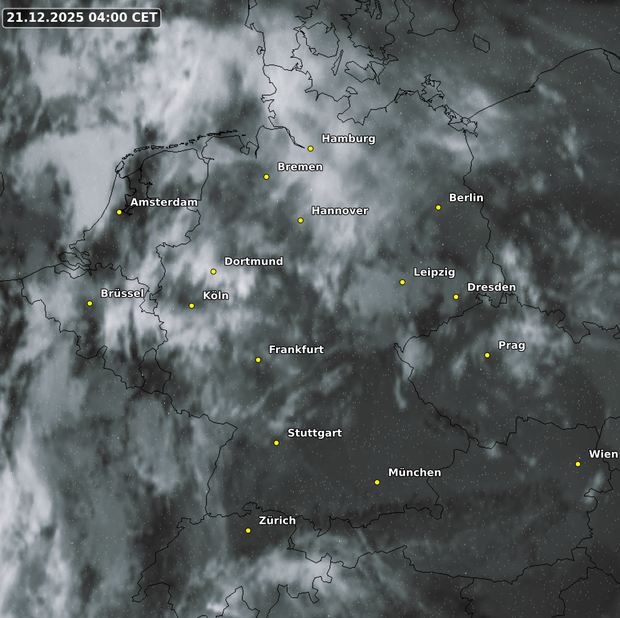Click the München city name text
The image size is (620, 618).
[x=414, y=472]
